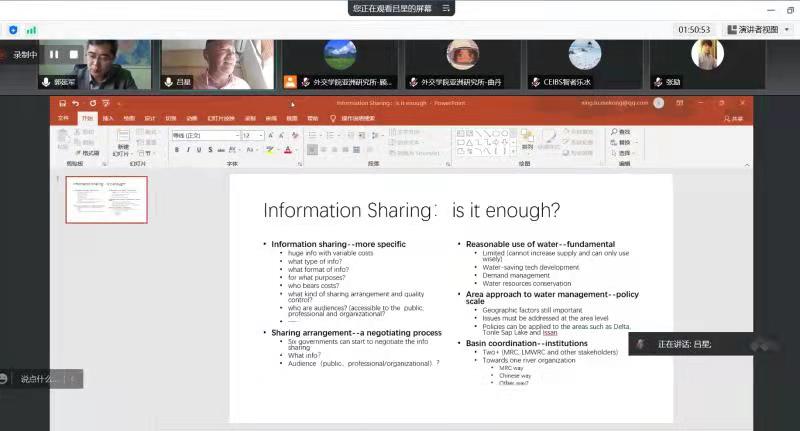Click the menu icon beside screen-sharing notice
800x431 pixels.
(x=447, y=8)
